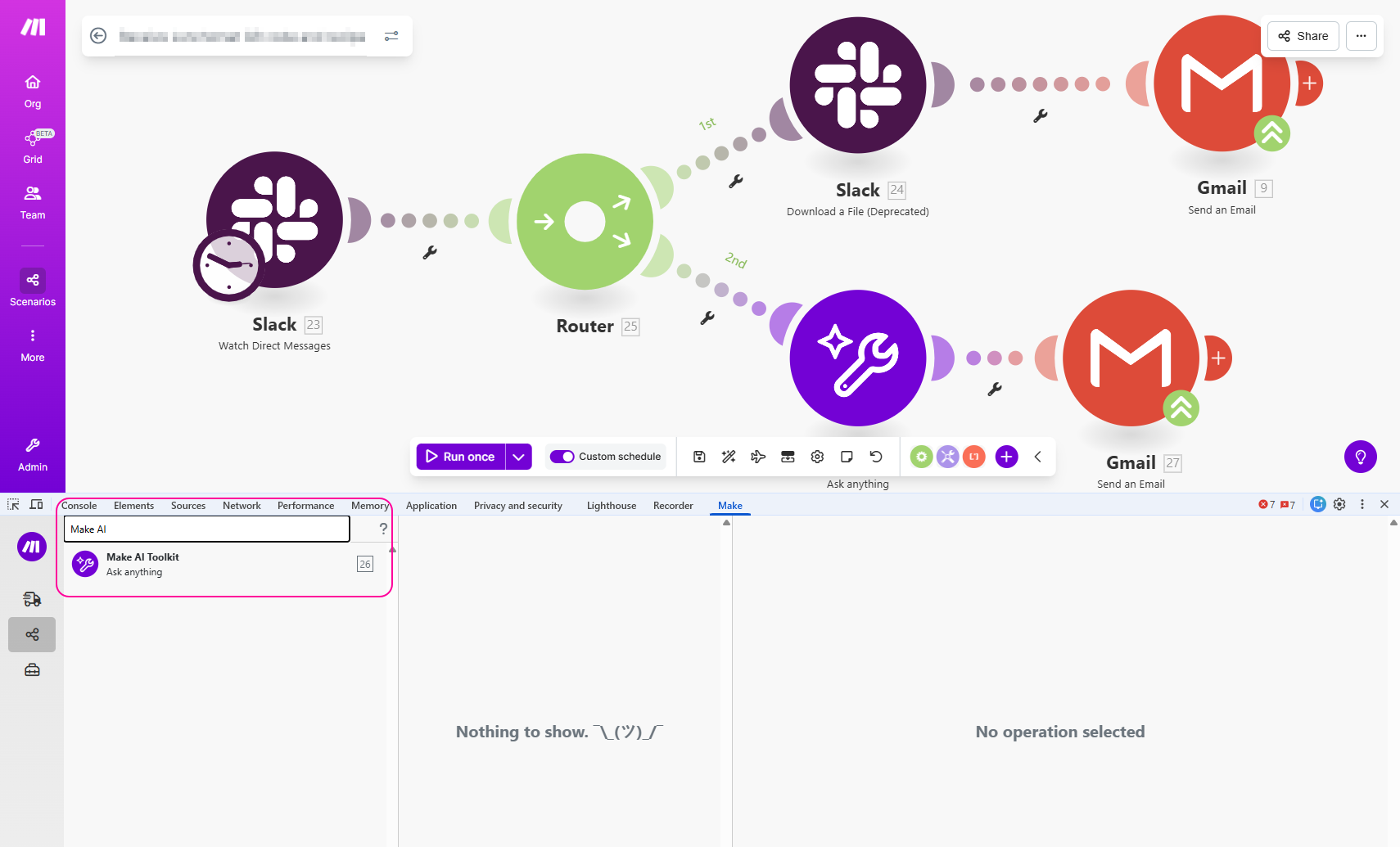Open the three-dot more options menu
This screenshot has width=1400, height=847.
[1361, 36]
